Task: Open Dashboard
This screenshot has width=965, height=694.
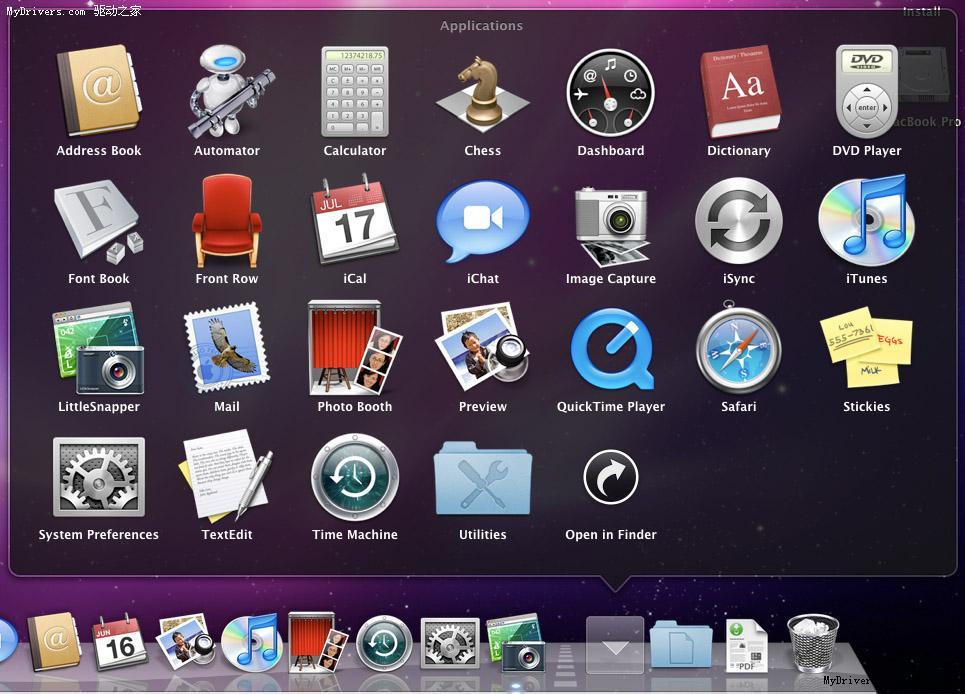Action: point(611,92)
